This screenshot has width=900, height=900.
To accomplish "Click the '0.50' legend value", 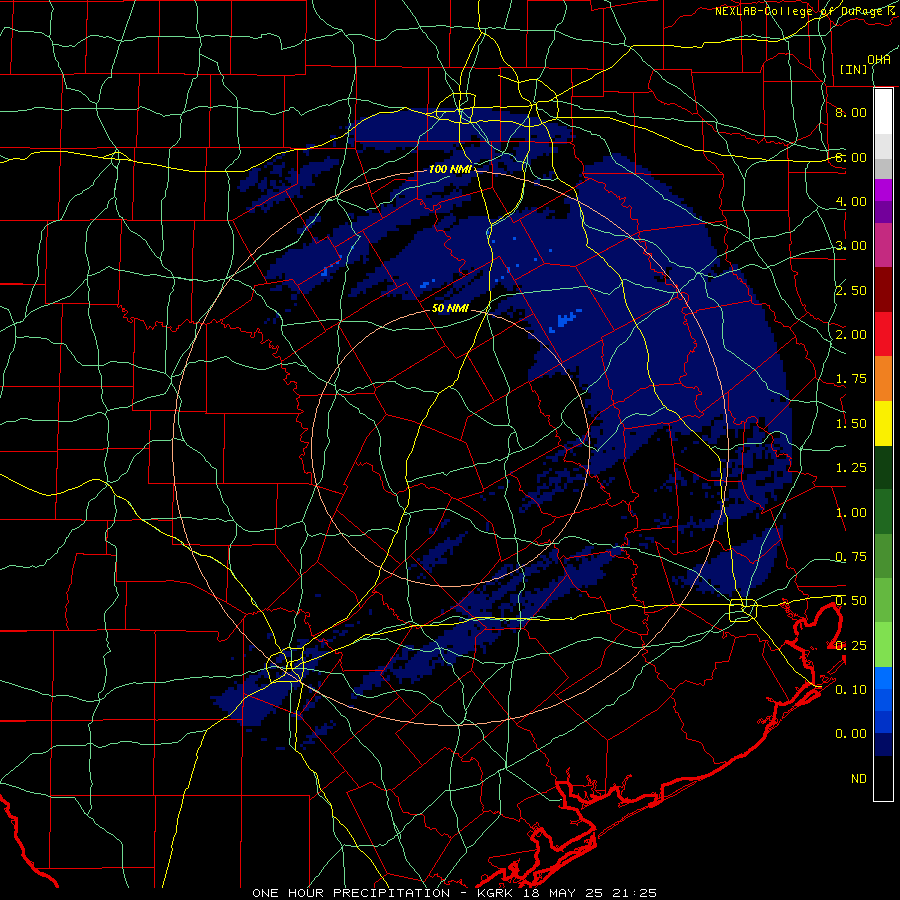I will [x=851, y=601].
